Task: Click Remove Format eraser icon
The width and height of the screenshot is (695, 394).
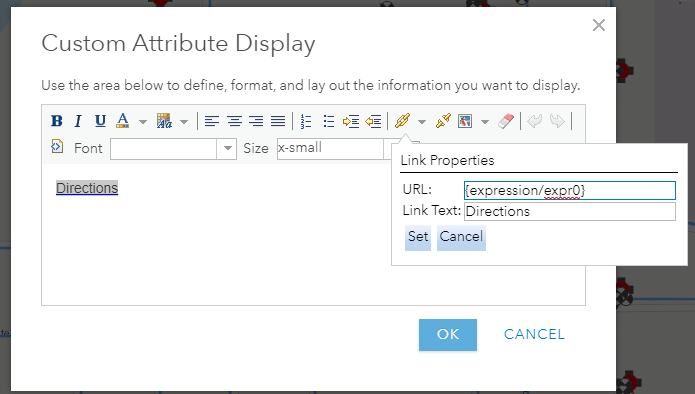Action: [x=506, y=121]
